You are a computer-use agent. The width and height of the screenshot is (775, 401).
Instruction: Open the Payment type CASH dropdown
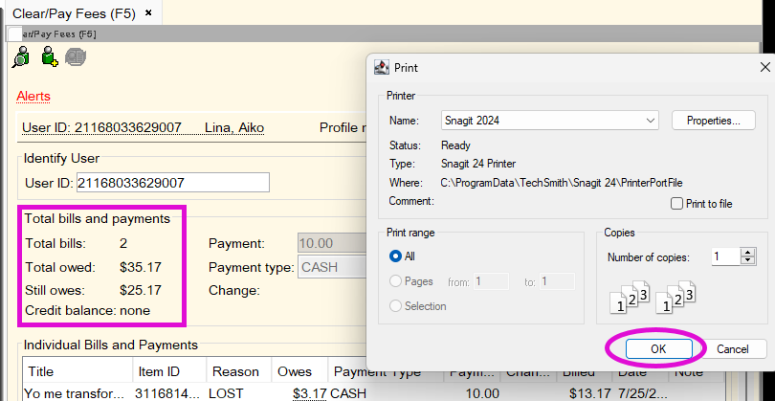pos(332,267)
